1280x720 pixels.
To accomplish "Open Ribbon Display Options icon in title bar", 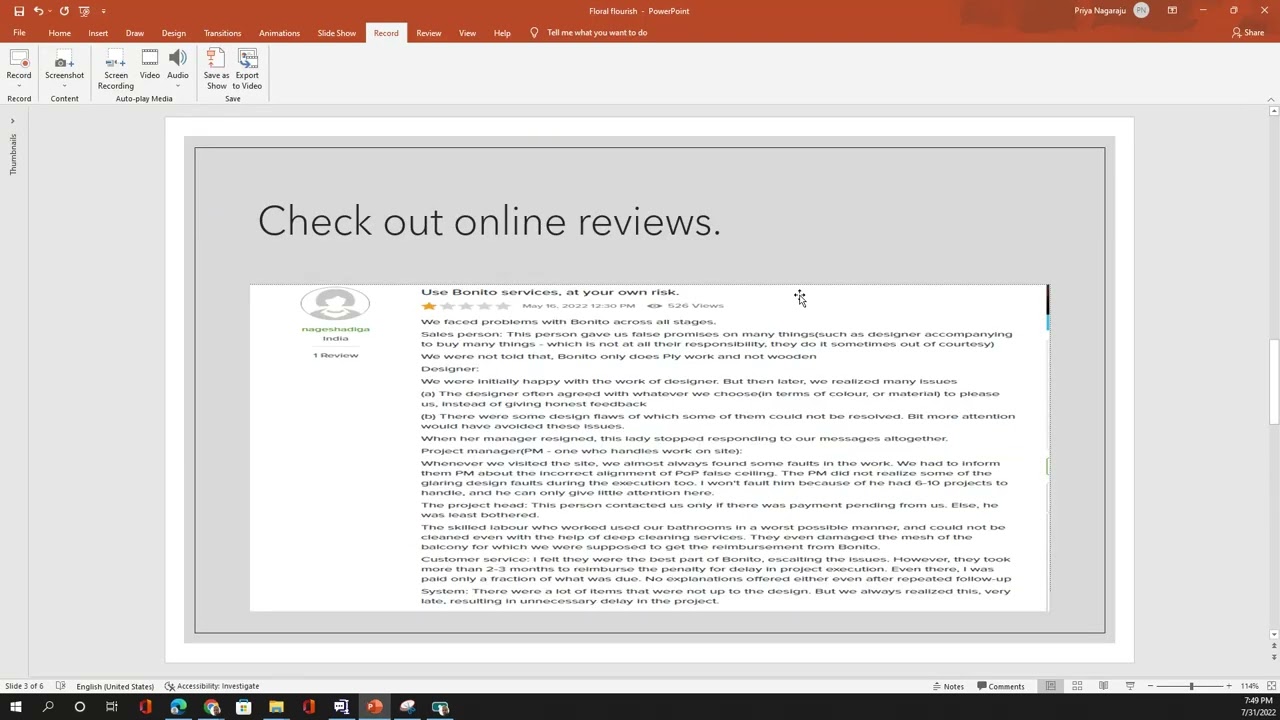I will tap(1172, 11).
